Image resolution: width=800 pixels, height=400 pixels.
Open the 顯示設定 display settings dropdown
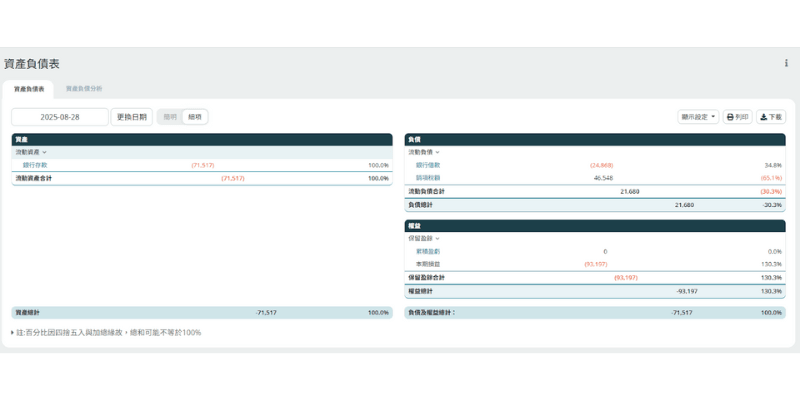coord(697,117)
